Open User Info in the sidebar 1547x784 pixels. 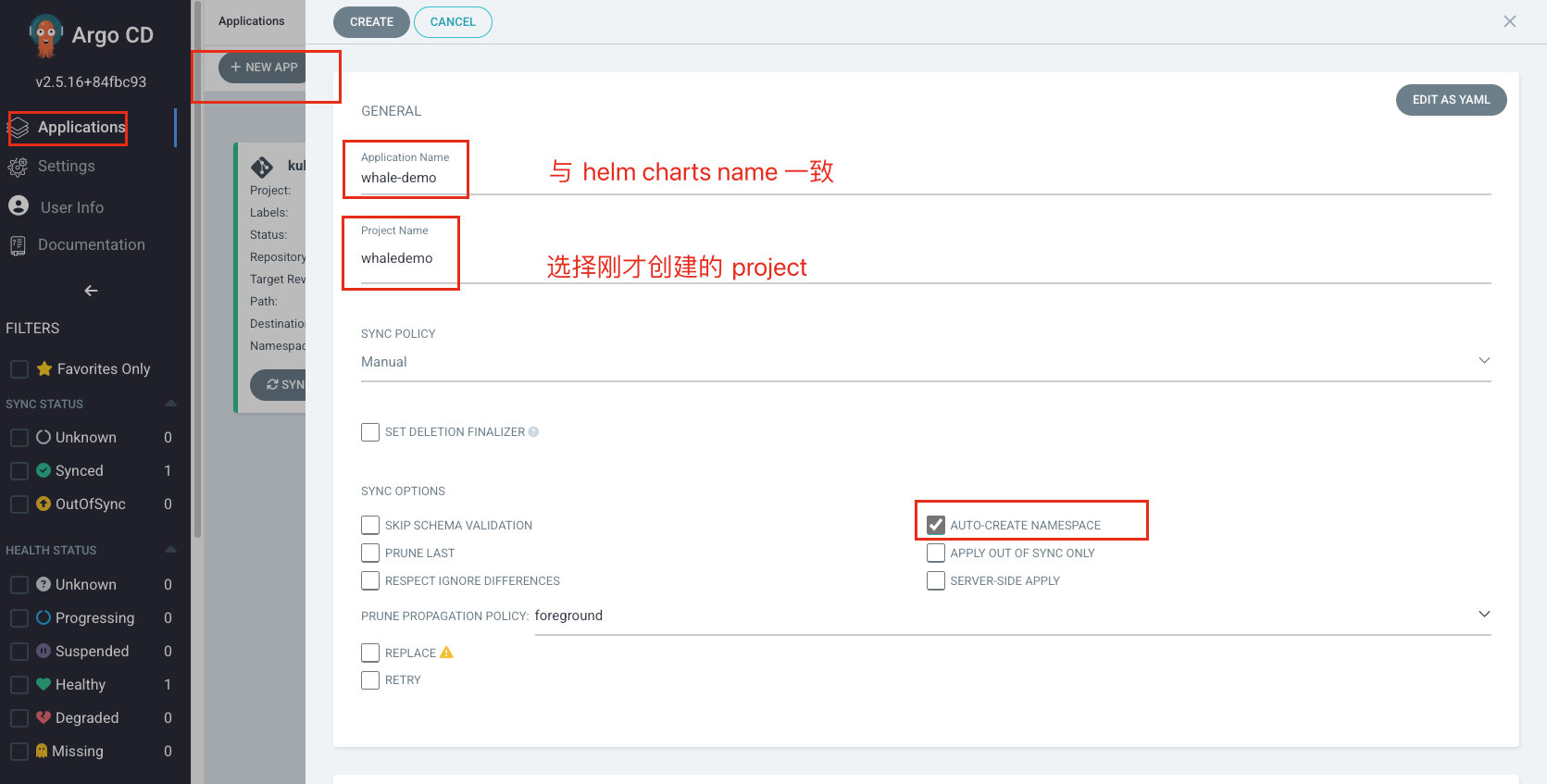click(71, 207)
